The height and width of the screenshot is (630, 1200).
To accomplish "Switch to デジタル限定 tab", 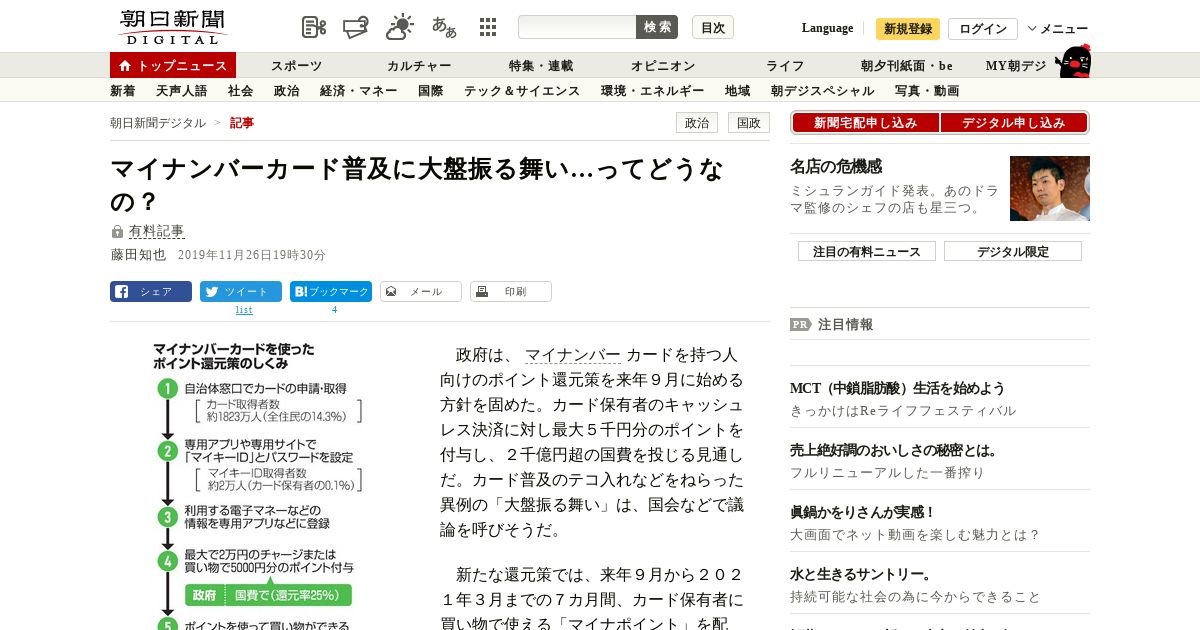I will point(1013,251).
